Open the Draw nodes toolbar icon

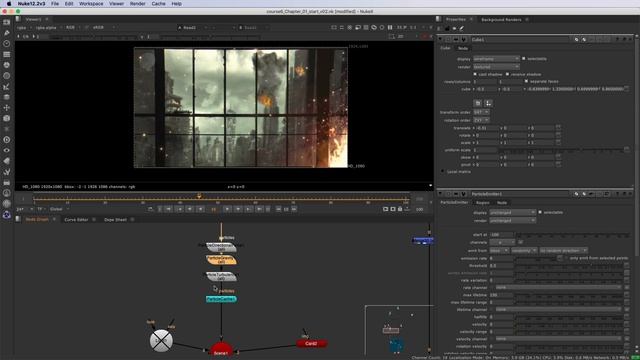point(7,33)
